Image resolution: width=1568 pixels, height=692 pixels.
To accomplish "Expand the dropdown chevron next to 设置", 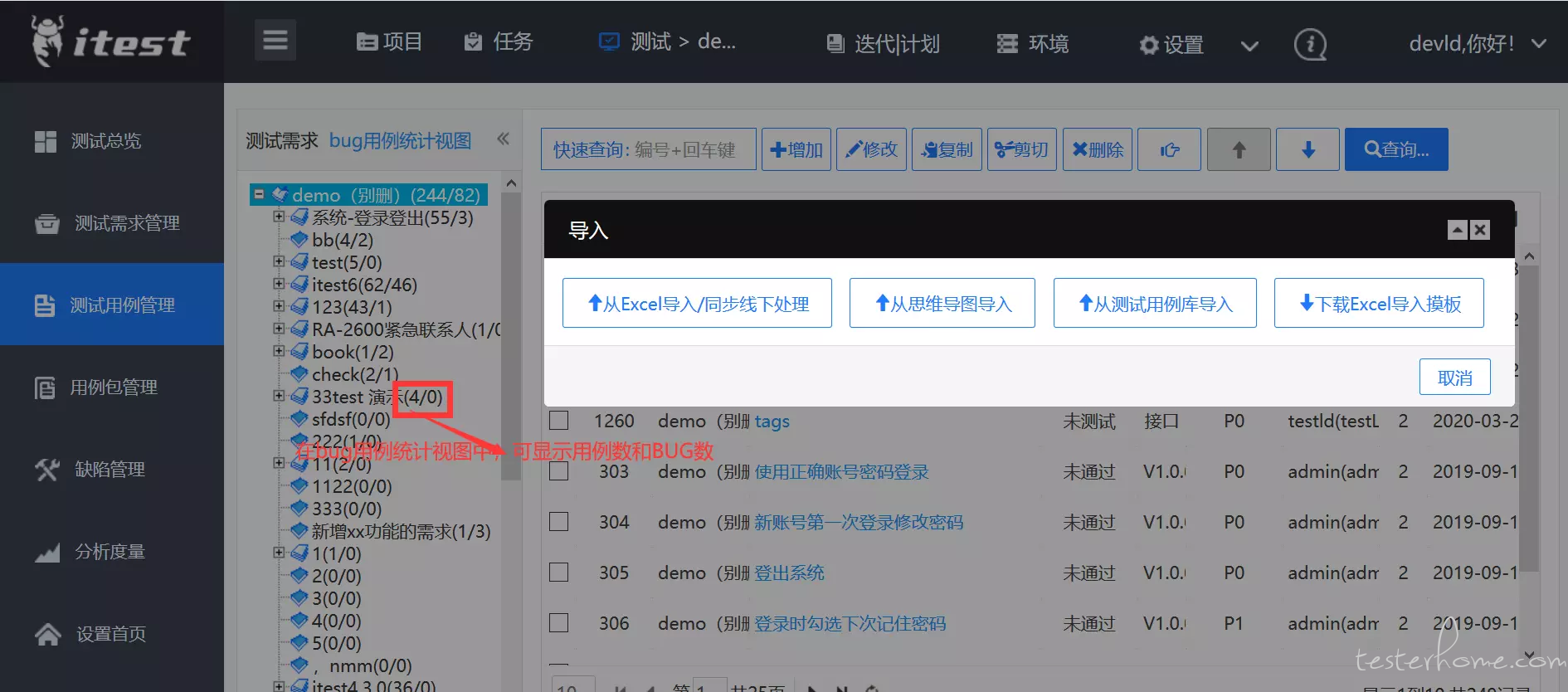I will (x=1249, y=46).
